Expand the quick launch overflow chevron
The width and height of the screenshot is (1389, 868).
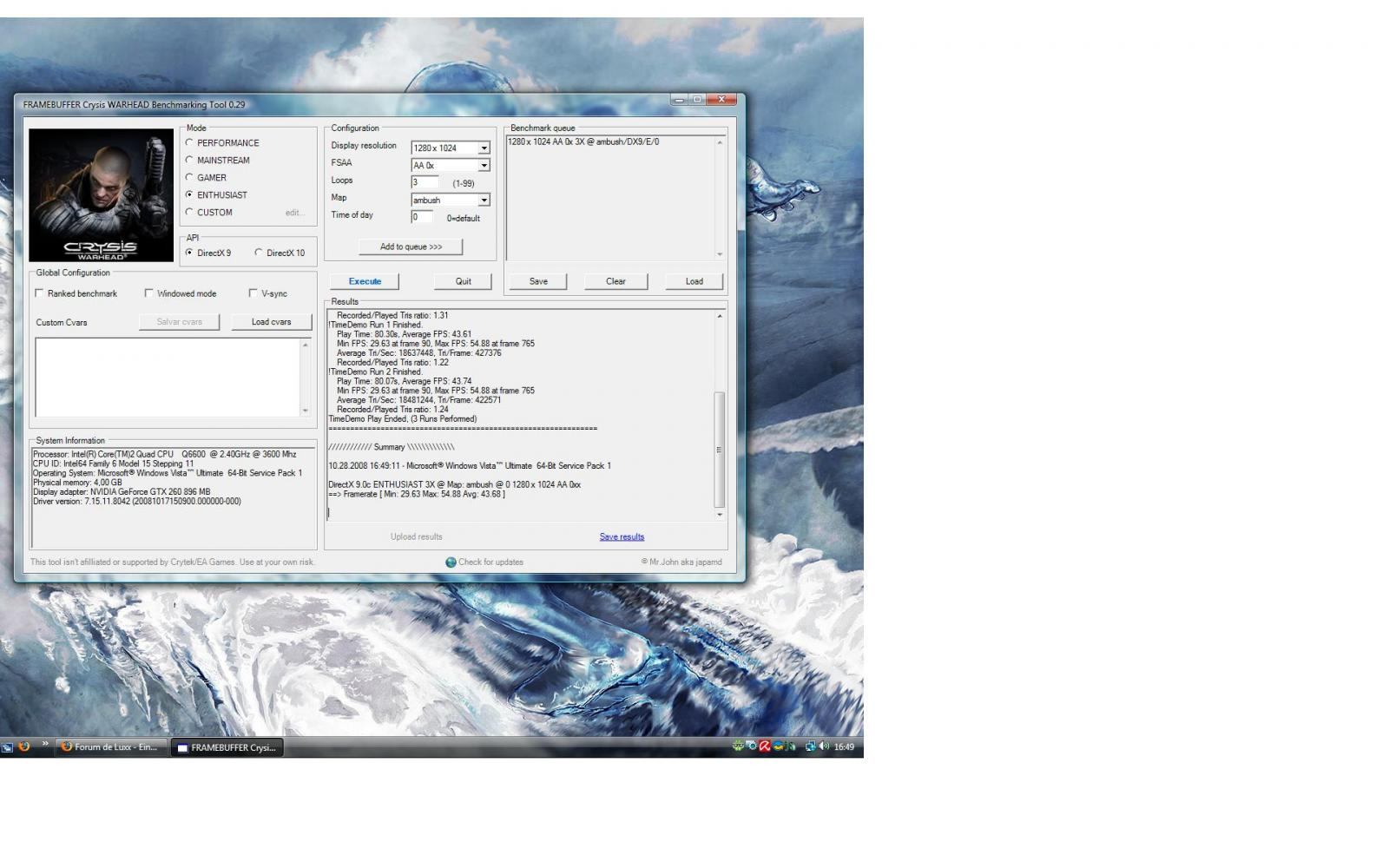tap(44, 743)
